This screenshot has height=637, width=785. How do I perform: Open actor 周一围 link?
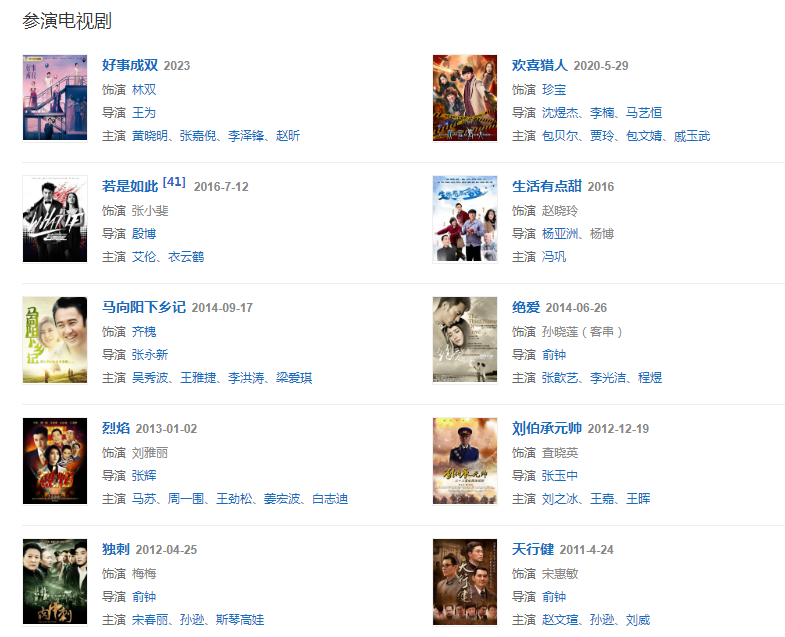186,499
